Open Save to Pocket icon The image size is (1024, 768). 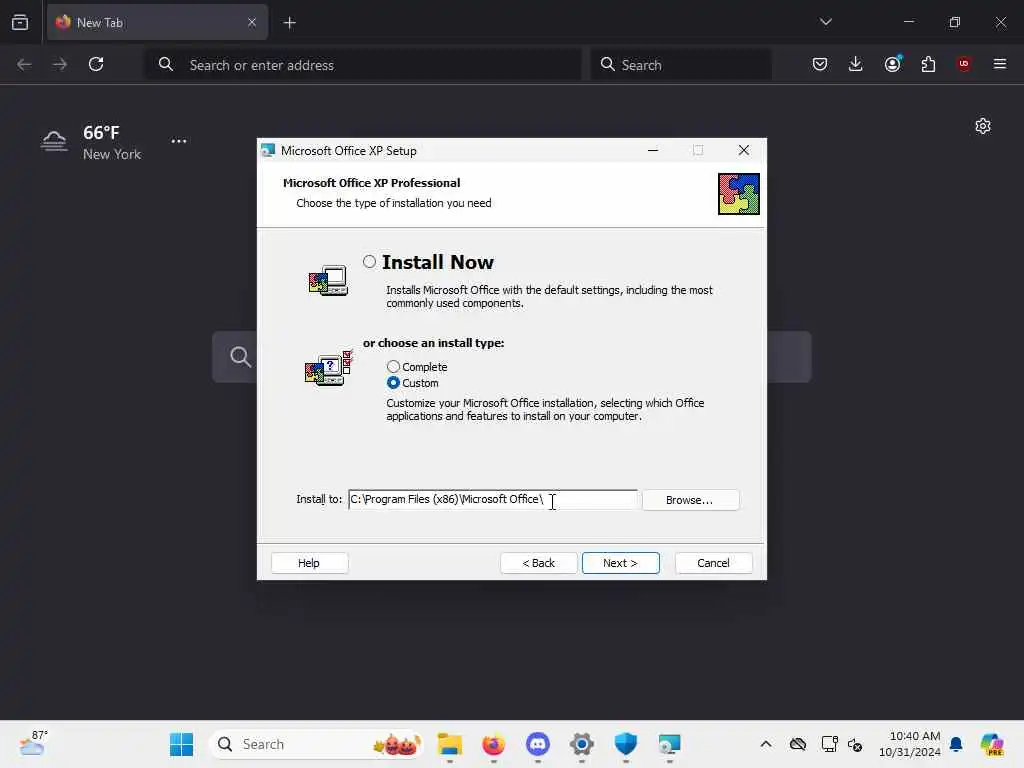tap(820, 64)
